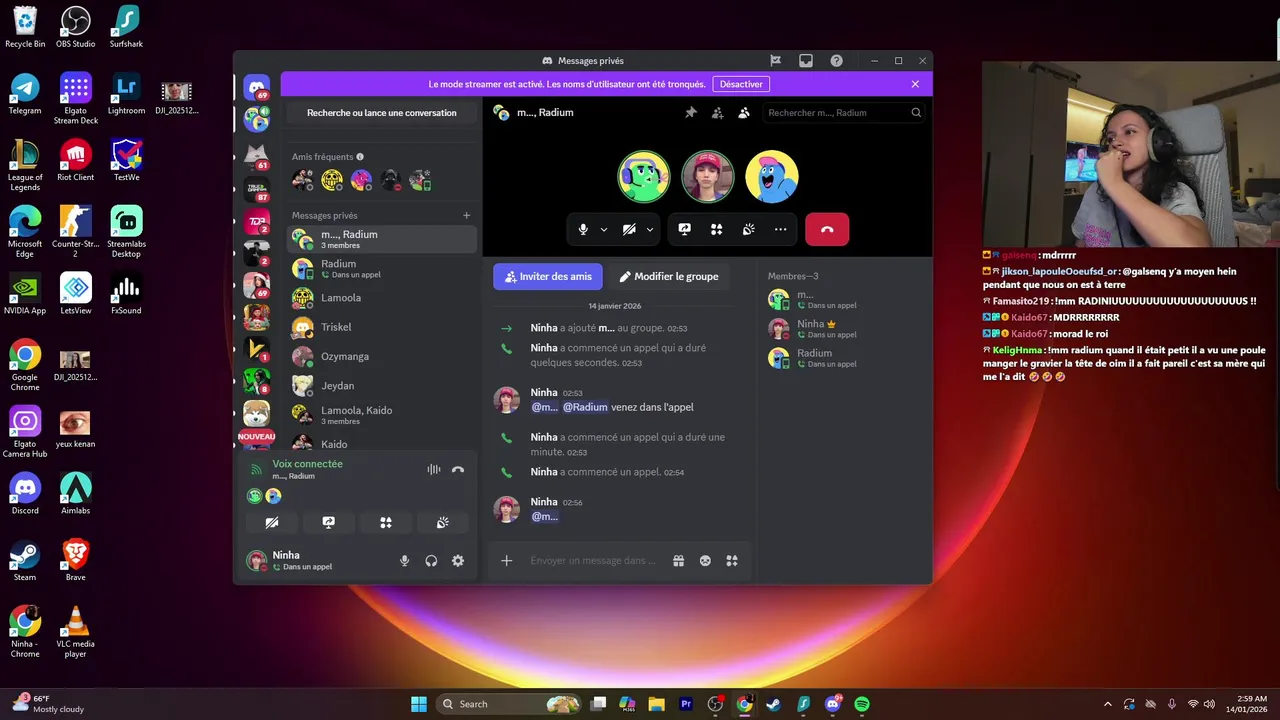Deafen with headphones icon in user panel
The image size is (1280, 720).
point(431,561)
